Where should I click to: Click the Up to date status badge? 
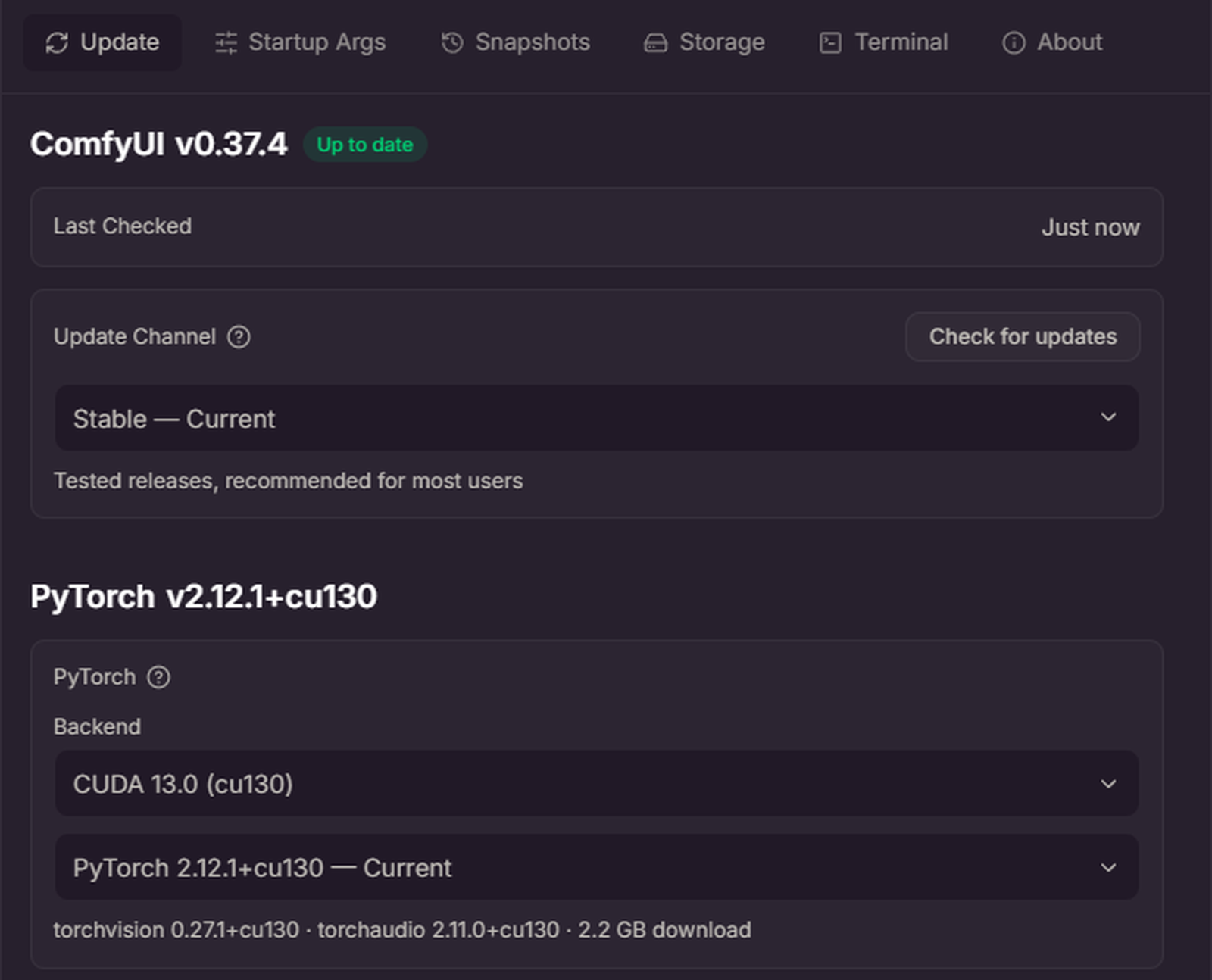(x=364, y=145)
